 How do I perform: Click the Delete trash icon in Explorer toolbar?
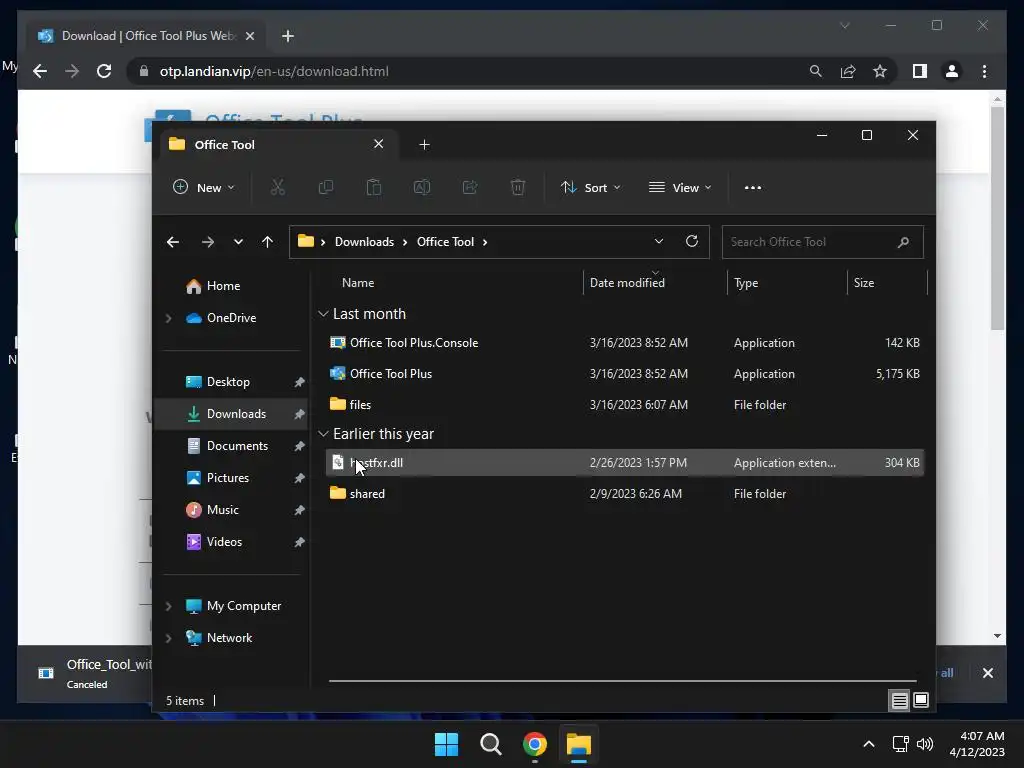(518, 187)
